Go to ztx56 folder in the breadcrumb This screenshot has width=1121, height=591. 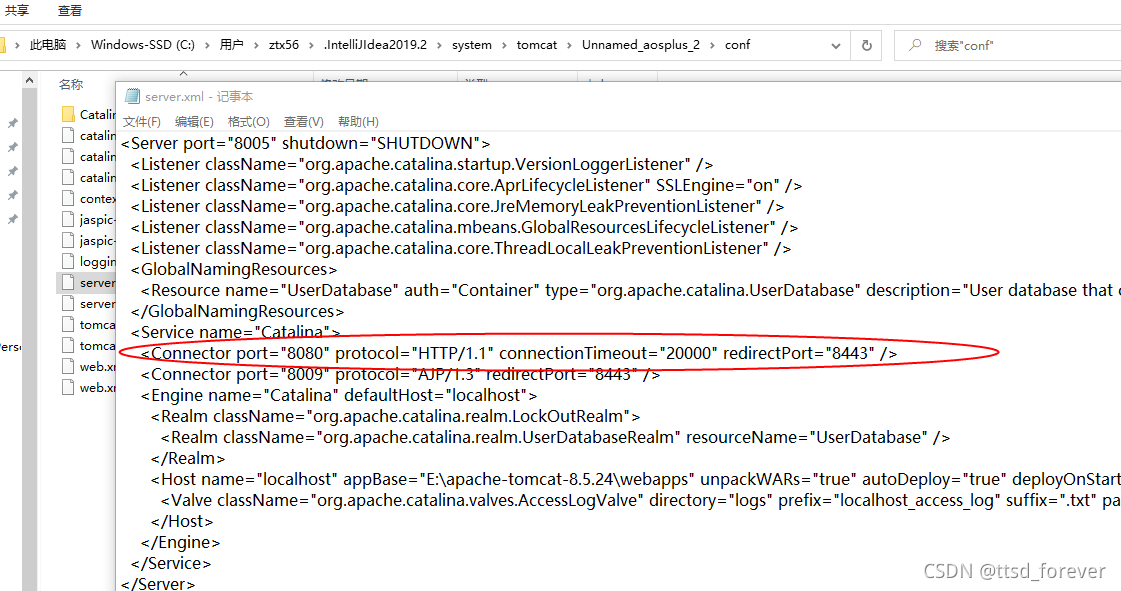click(284, 44)
